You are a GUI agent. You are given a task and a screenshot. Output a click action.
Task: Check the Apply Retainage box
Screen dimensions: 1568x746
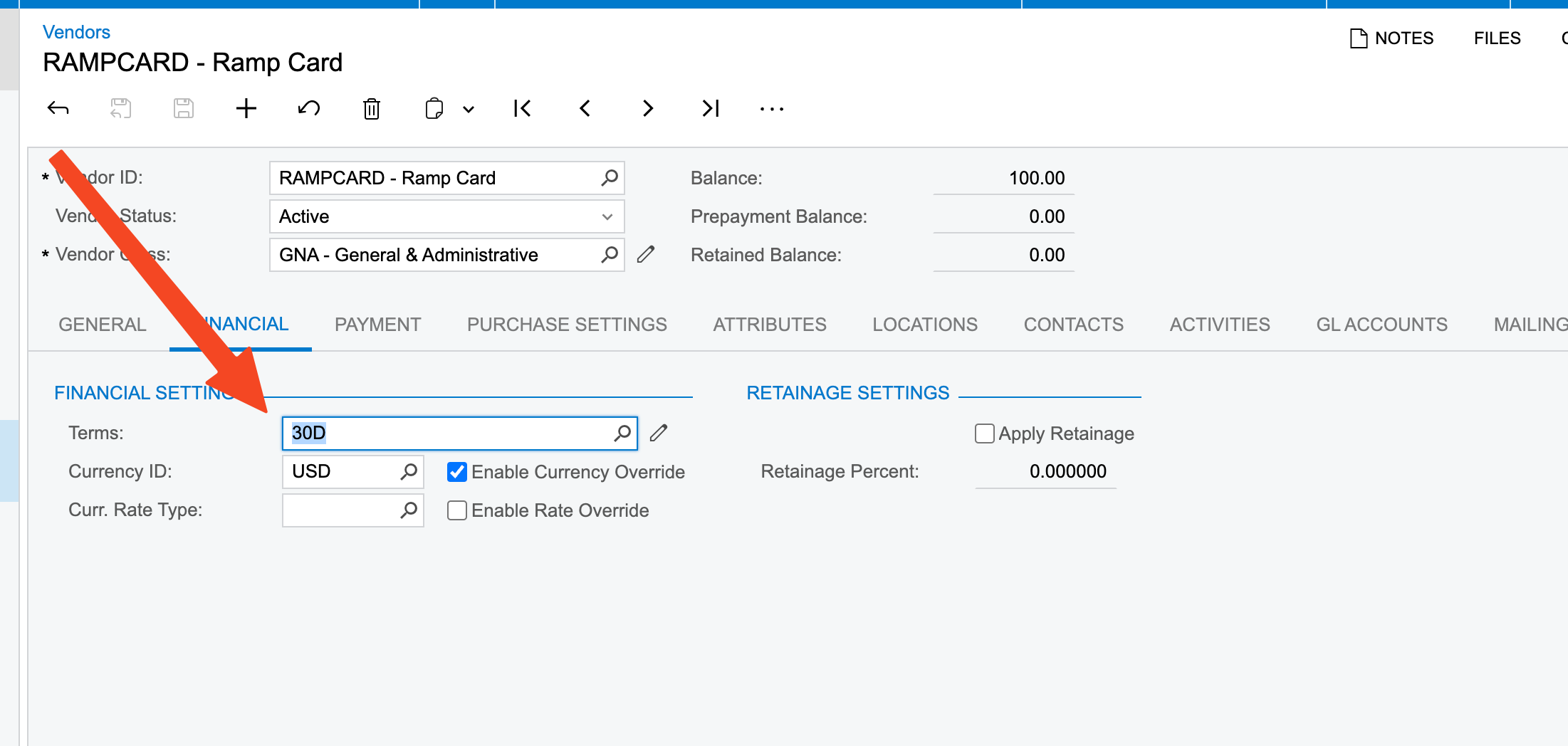(x=985, y=434)
